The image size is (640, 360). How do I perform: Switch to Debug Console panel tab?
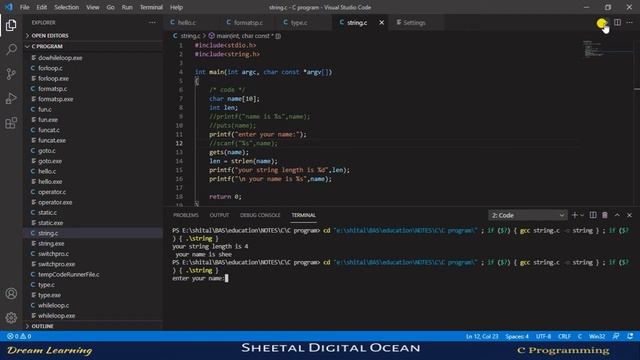[x=260, y=215]
